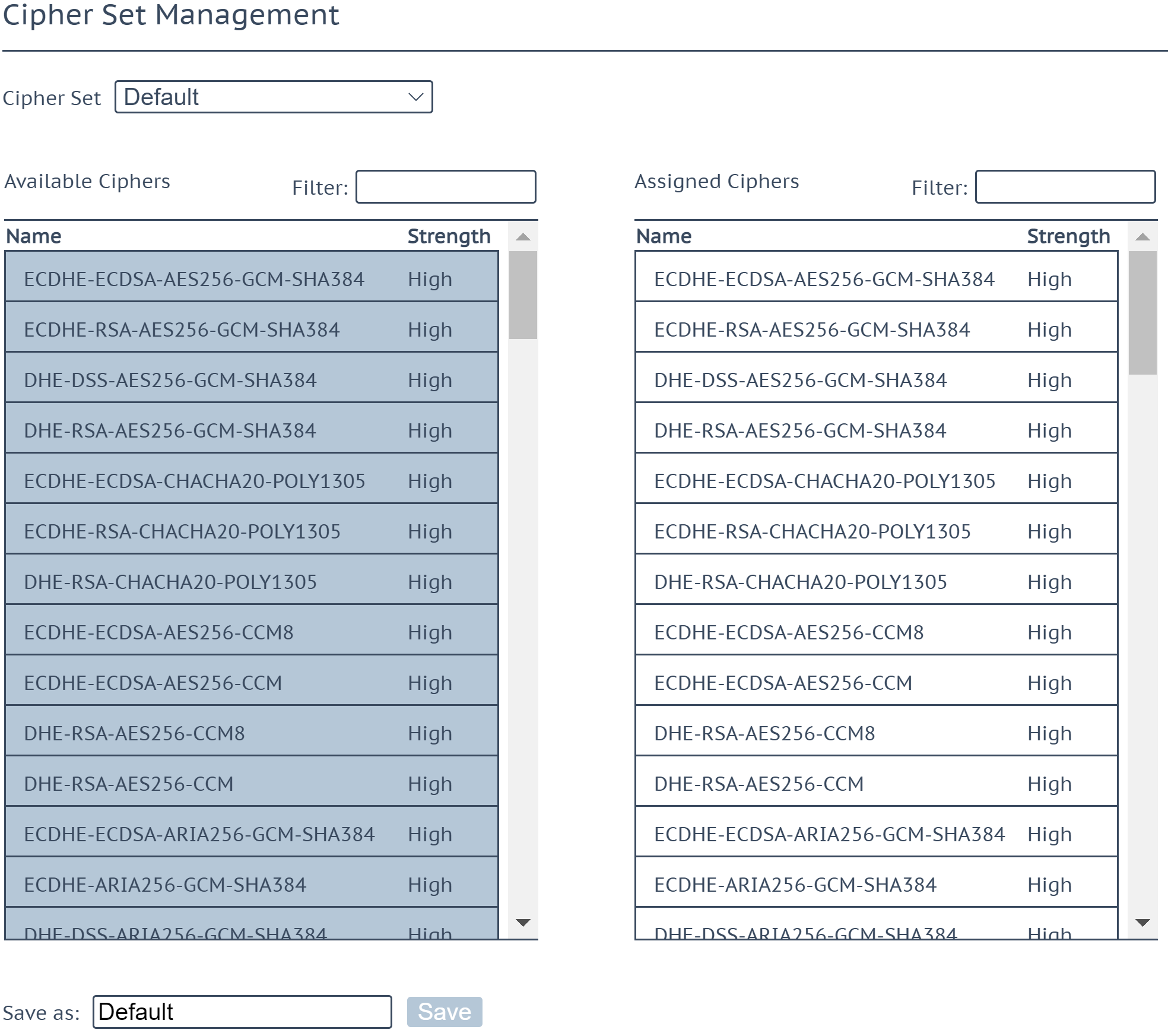
Task: Select DHE-RSA-CHACHA20-POLY1305 in Assigned Ciphers
Action: 877,579
